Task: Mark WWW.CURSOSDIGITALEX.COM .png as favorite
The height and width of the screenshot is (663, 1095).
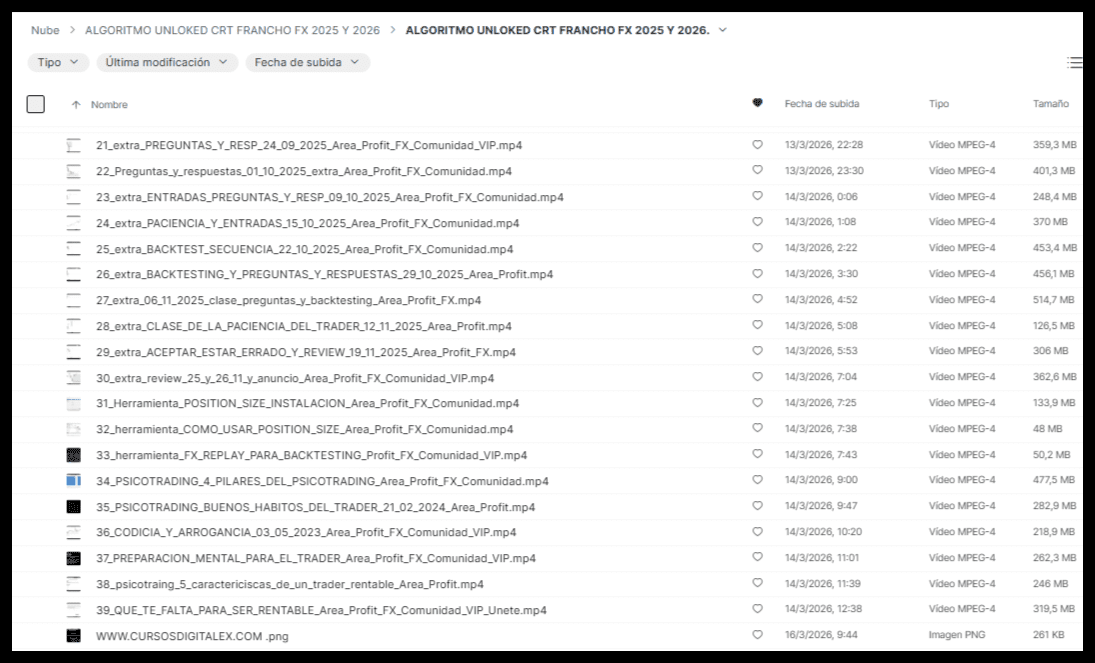Action: 757,635
